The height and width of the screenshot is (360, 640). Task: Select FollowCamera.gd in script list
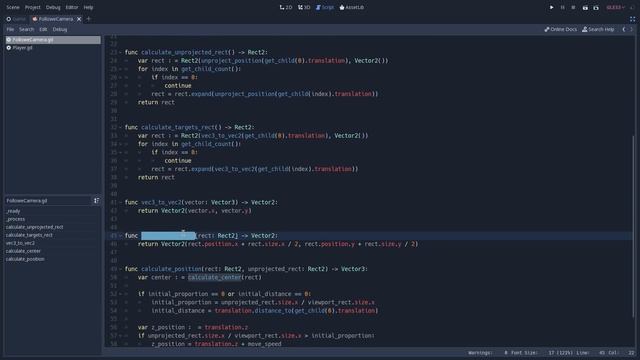53,40
